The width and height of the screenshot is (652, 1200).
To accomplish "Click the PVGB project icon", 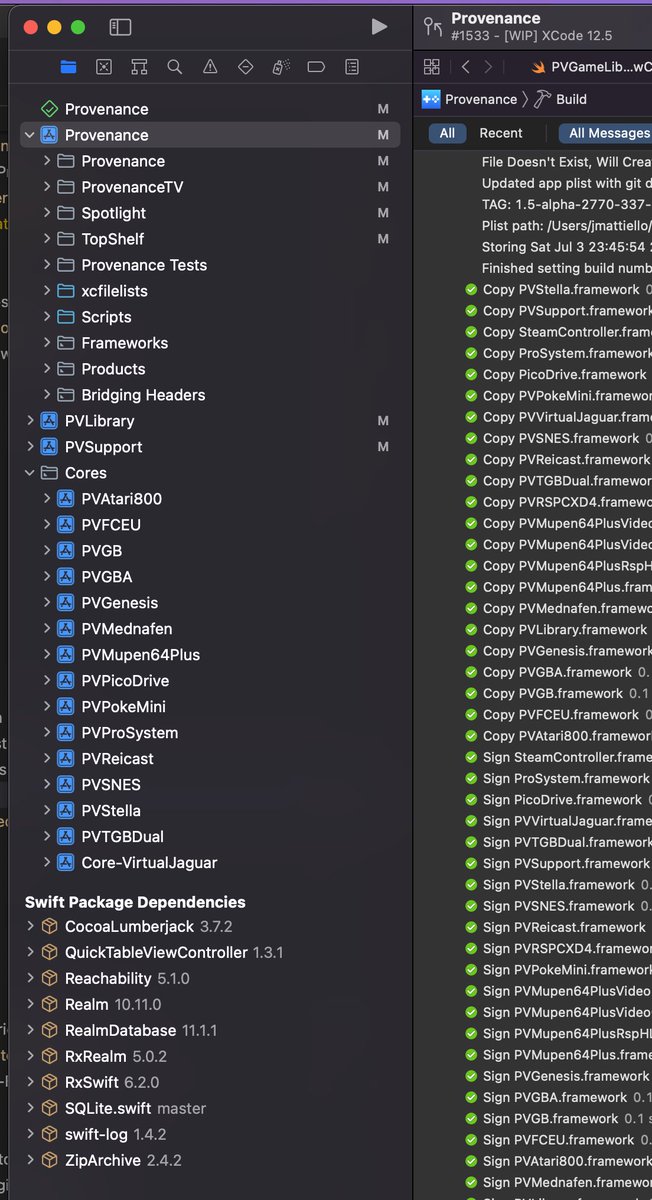I will coord(66,551).
